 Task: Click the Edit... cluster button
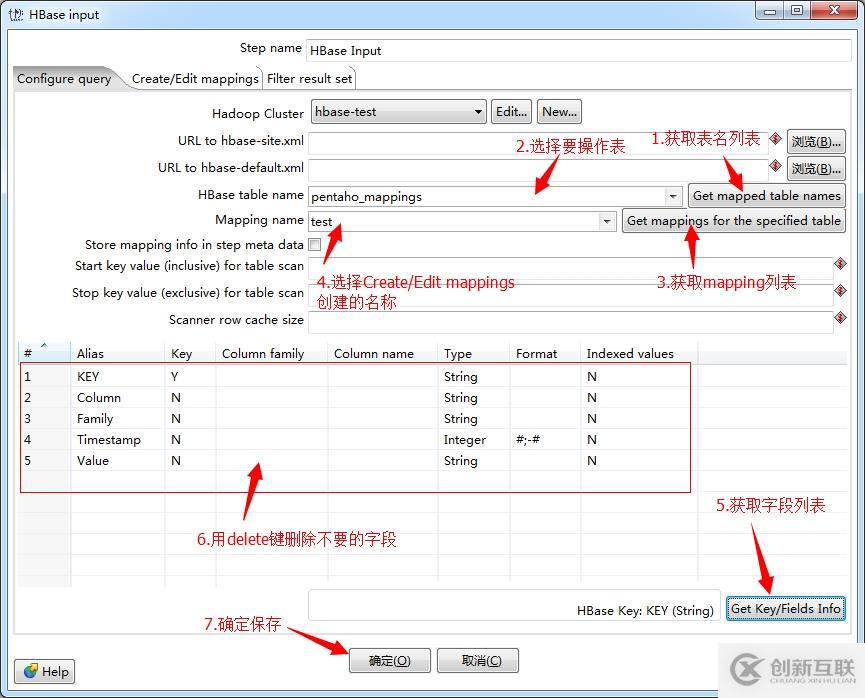pos(511,112)
